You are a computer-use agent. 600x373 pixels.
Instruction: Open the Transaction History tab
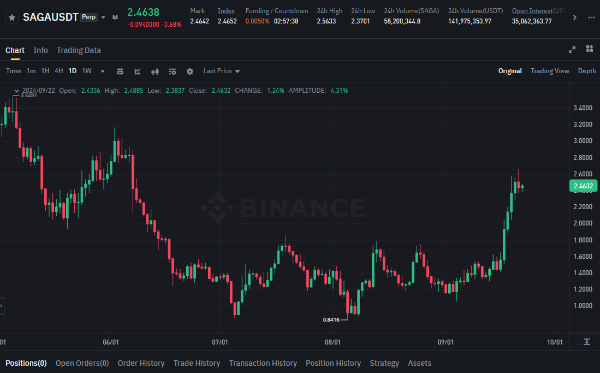click(263, 363)
